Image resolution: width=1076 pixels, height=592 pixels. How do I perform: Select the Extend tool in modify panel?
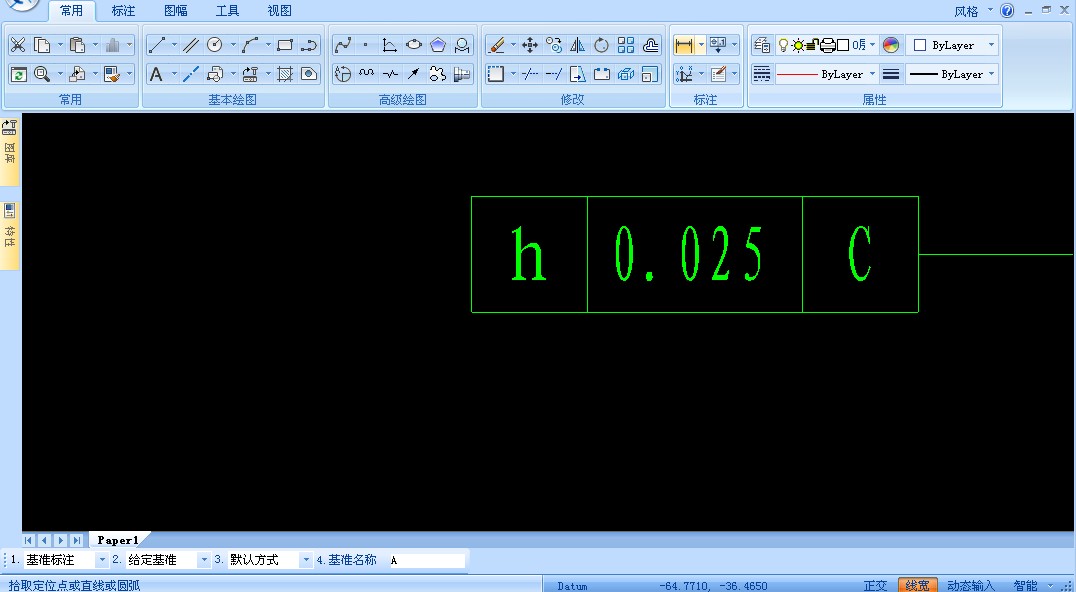[554, 74]
